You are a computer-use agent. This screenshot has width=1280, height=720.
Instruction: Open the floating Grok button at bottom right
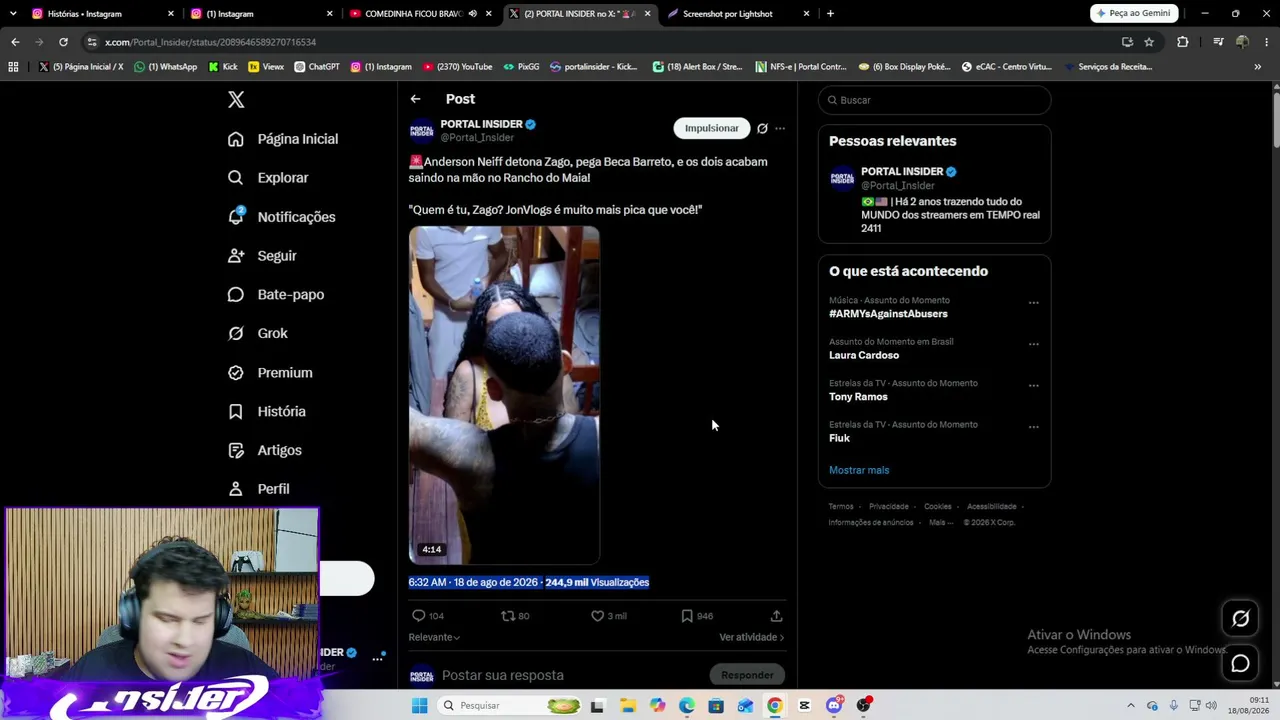(x=1240, y=619)
